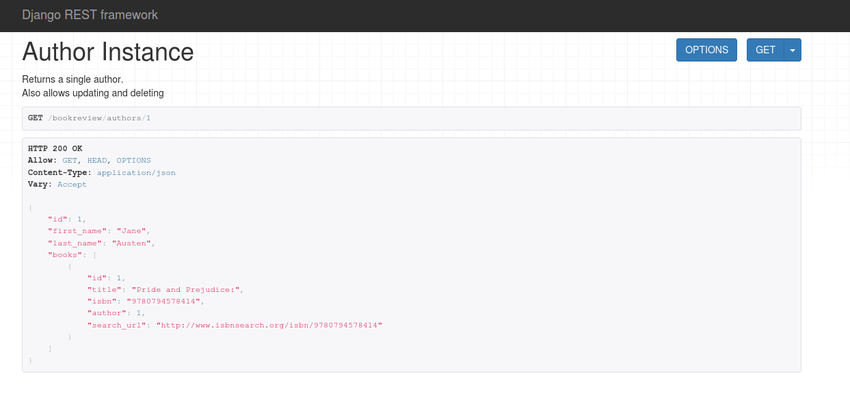Click the "books" key in the JSON
This screenshot has height=402, width=850.
point(63,255)
